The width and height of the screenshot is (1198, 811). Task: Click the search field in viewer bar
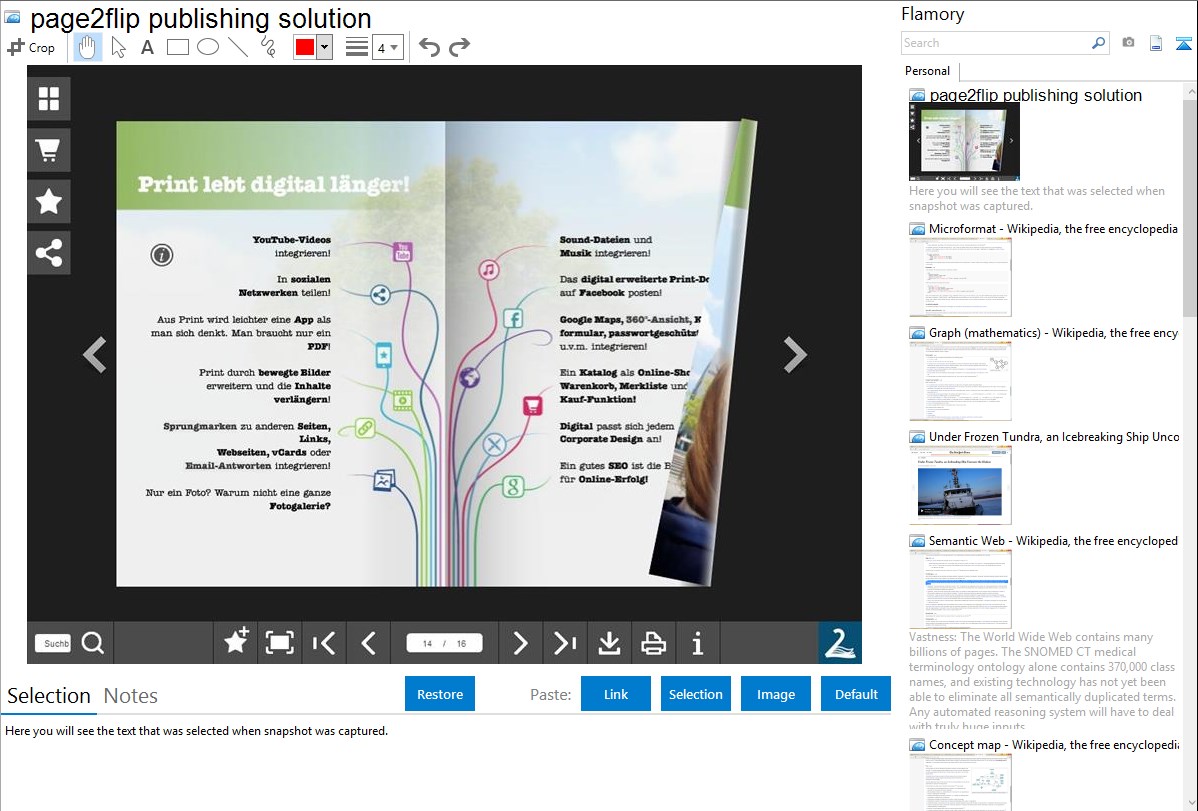[x=53, y=643]
